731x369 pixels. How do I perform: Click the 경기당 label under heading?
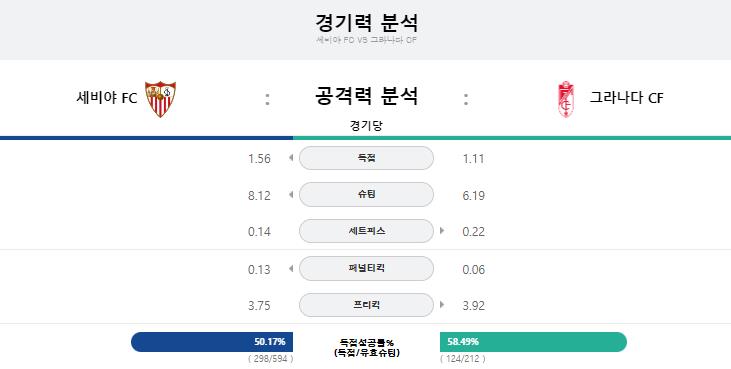366,126
